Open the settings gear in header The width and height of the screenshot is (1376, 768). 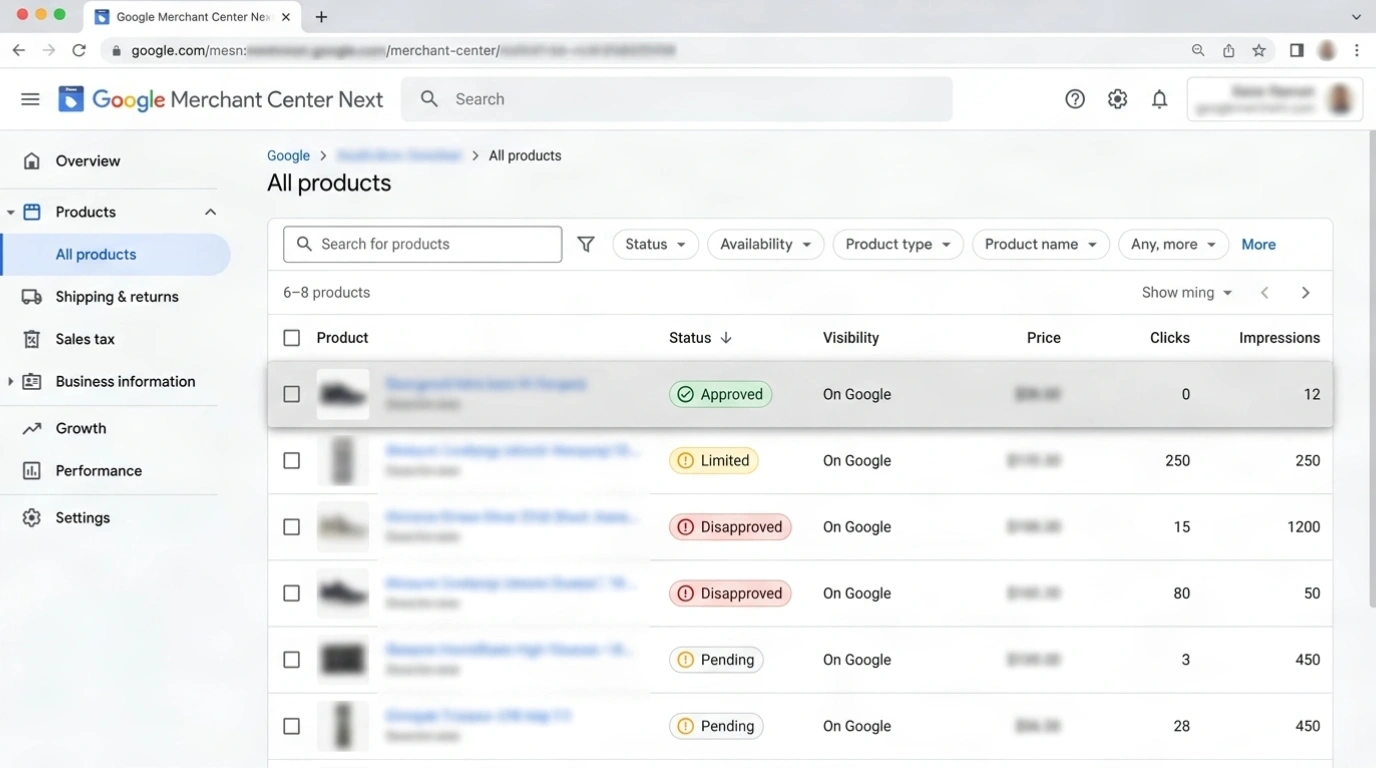(x=1117, y=99)
